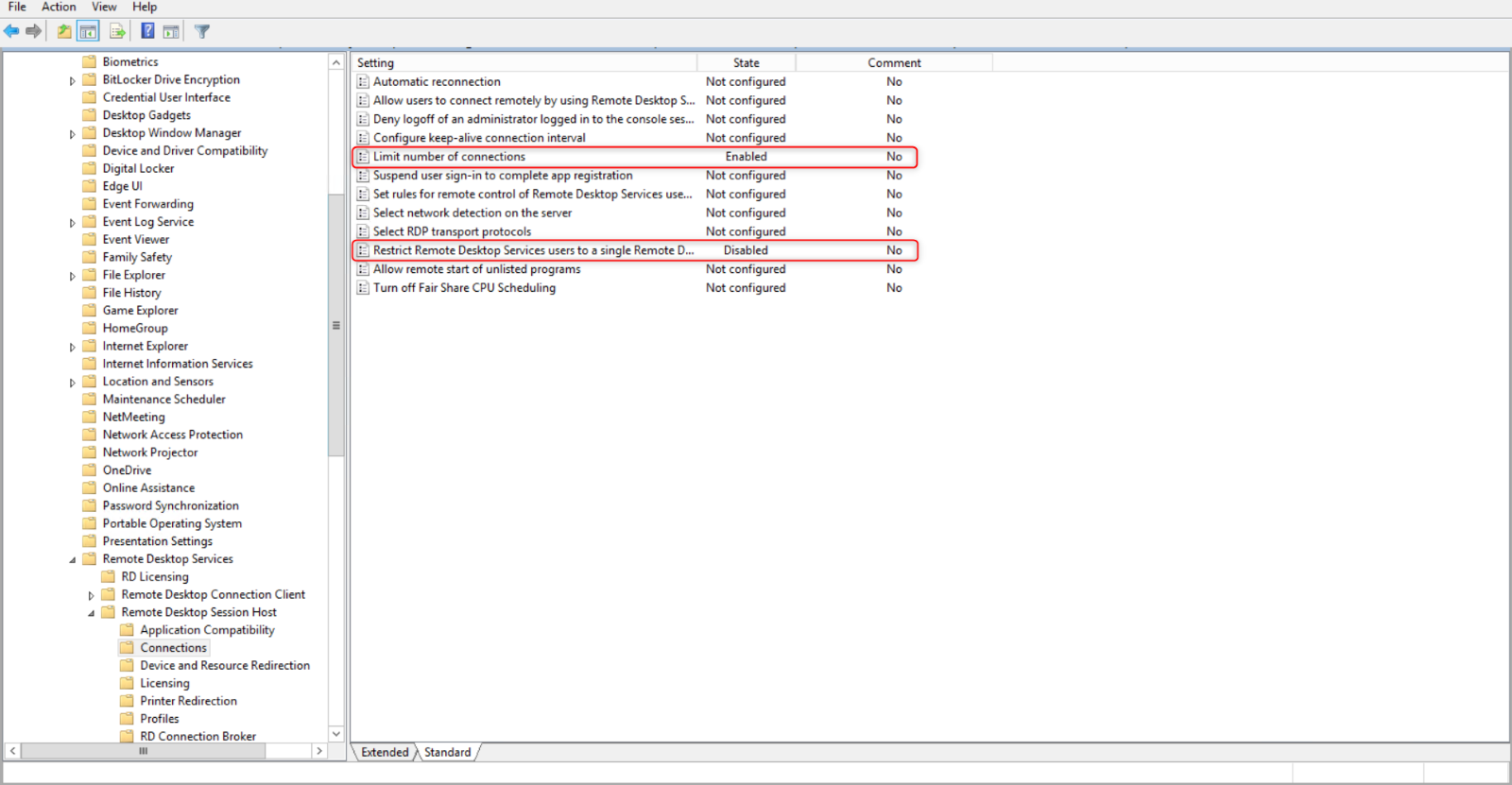Open the Action menu
Image resolution: width=1512 pixels, height=785 pixels.
(59, 7)
